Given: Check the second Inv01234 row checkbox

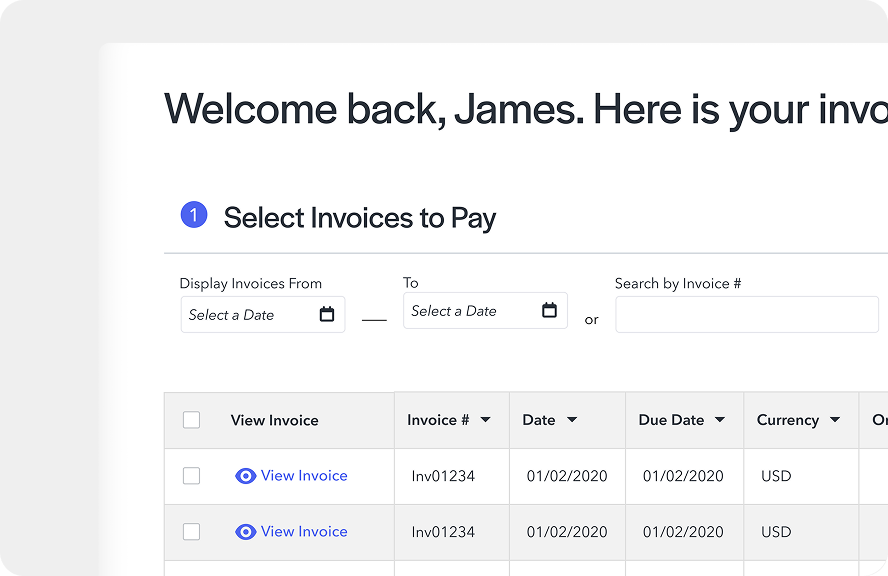Looking at the screenshot, I should (x=191, y=532).
